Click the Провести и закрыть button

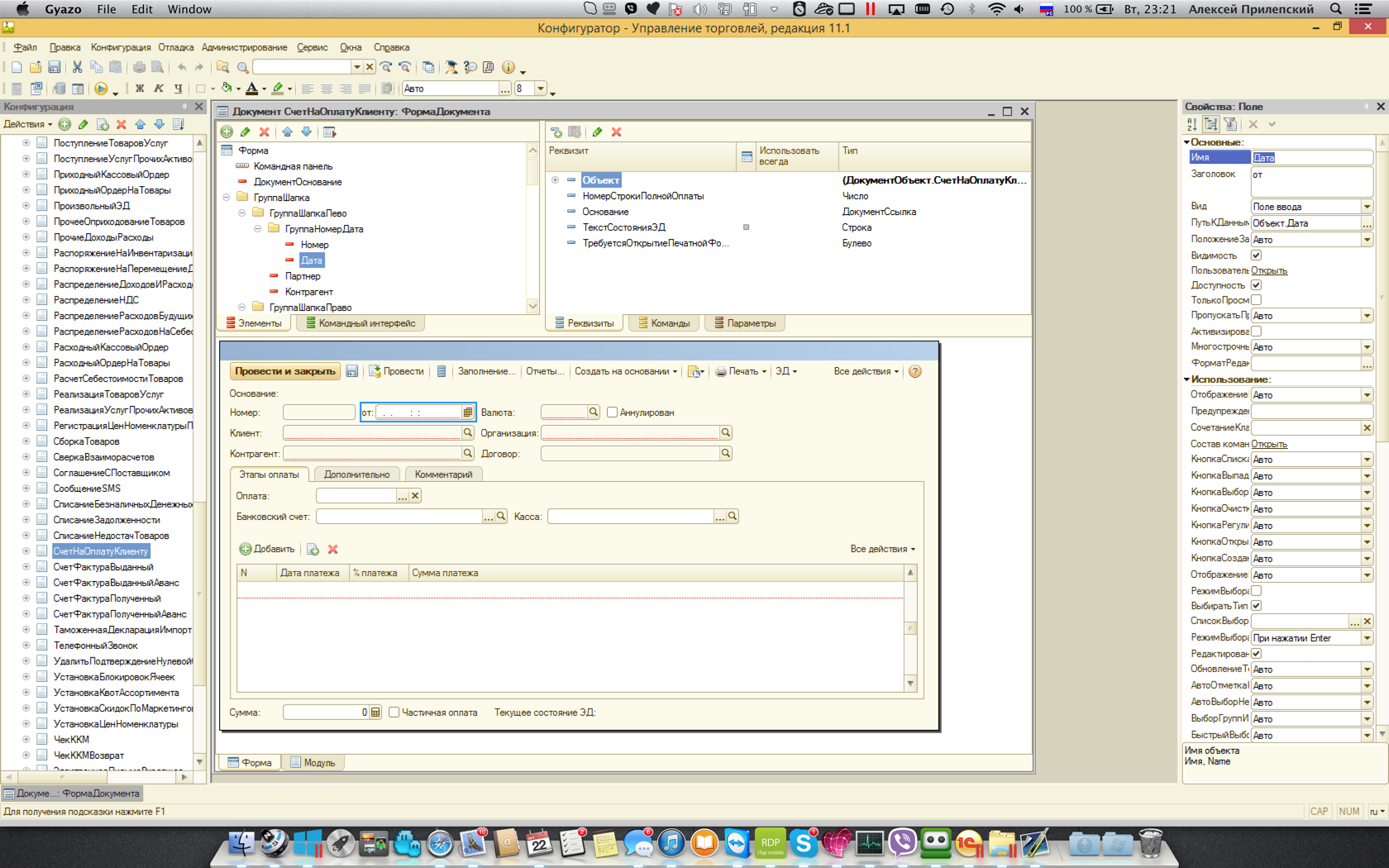284,372
